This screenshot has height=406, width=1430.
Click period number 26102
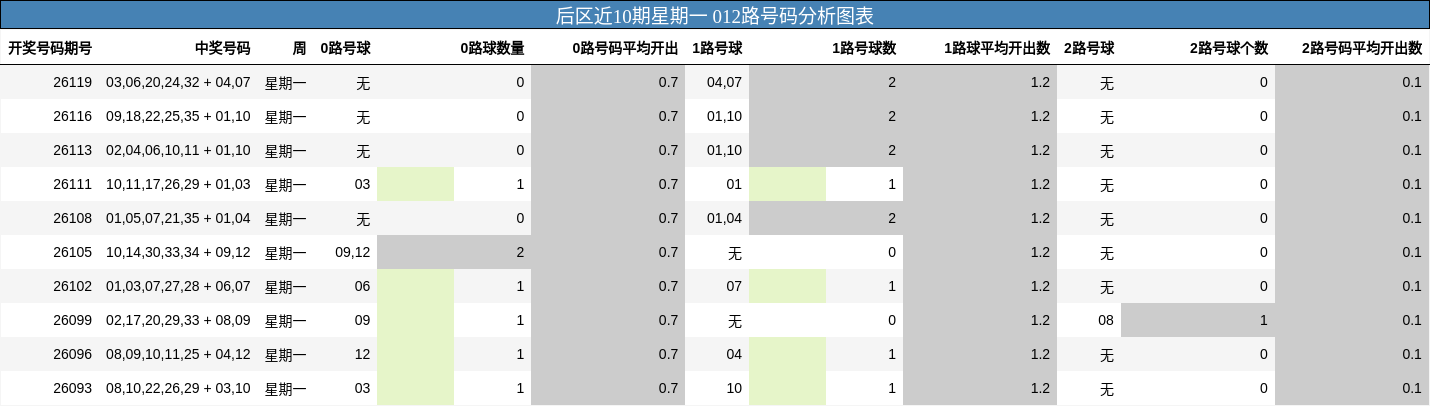73,286
